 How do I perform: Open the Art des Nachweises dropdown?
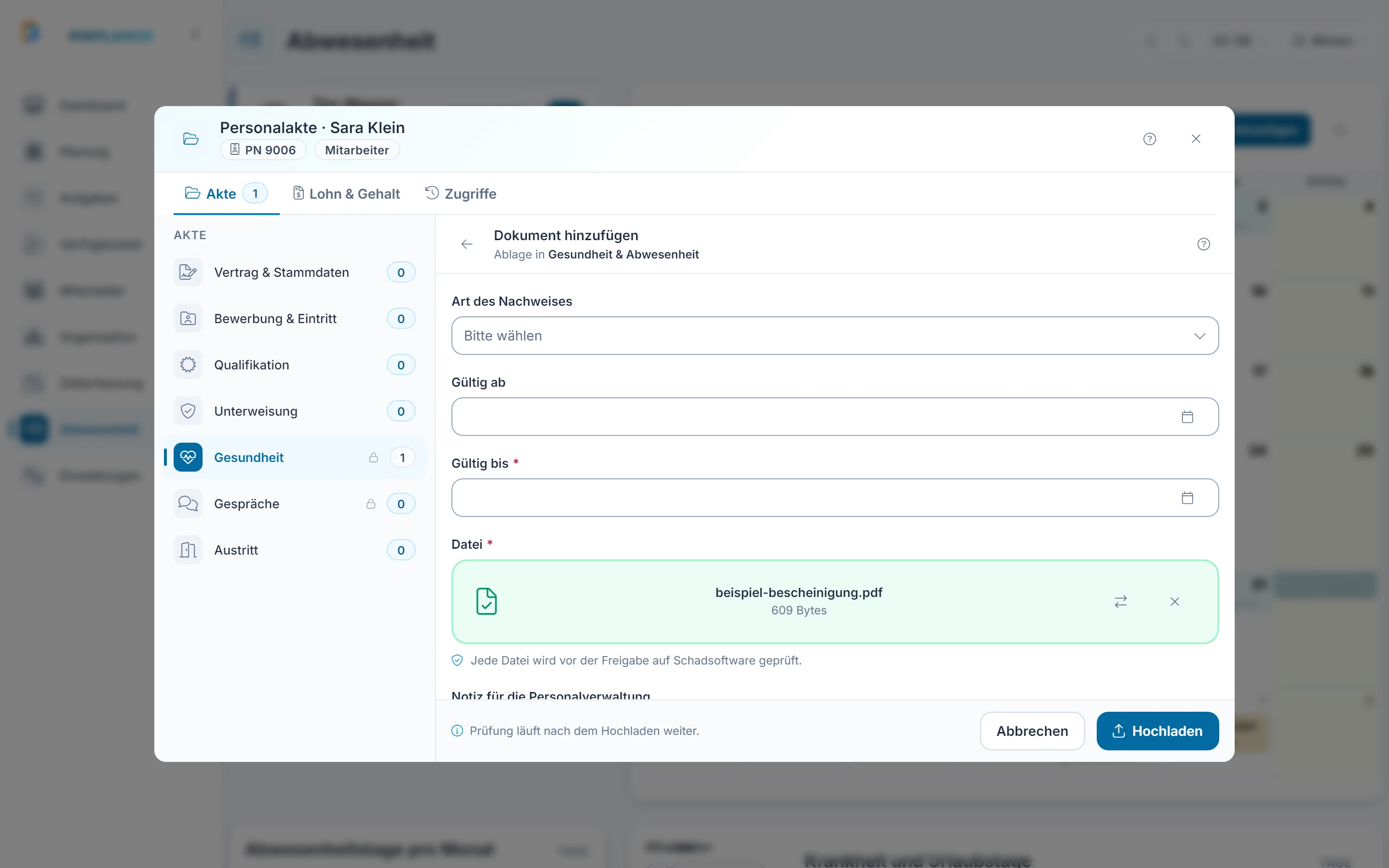point(834,336)
